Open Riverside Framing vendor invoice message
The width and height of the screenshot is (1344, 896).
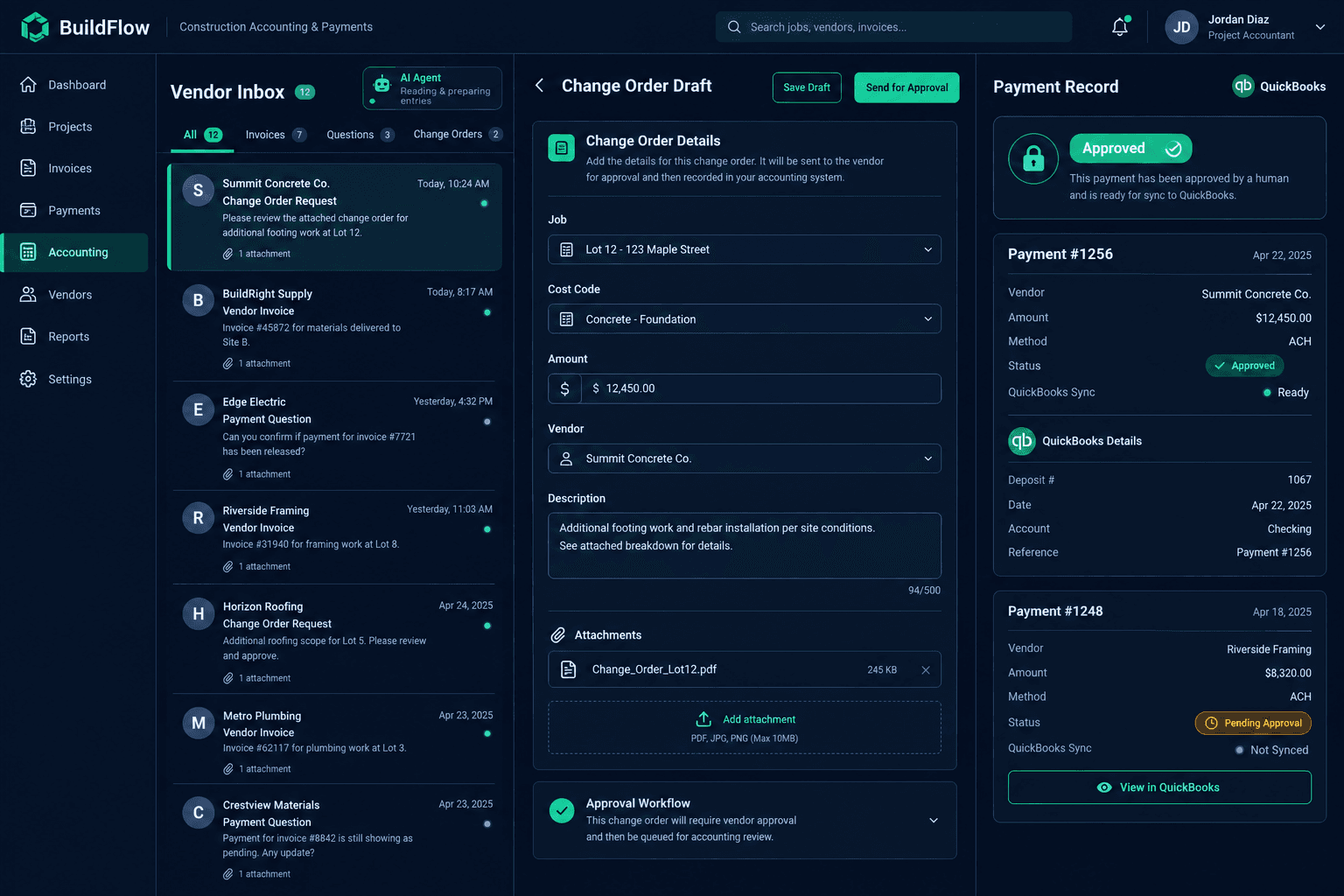pos(333,537)
